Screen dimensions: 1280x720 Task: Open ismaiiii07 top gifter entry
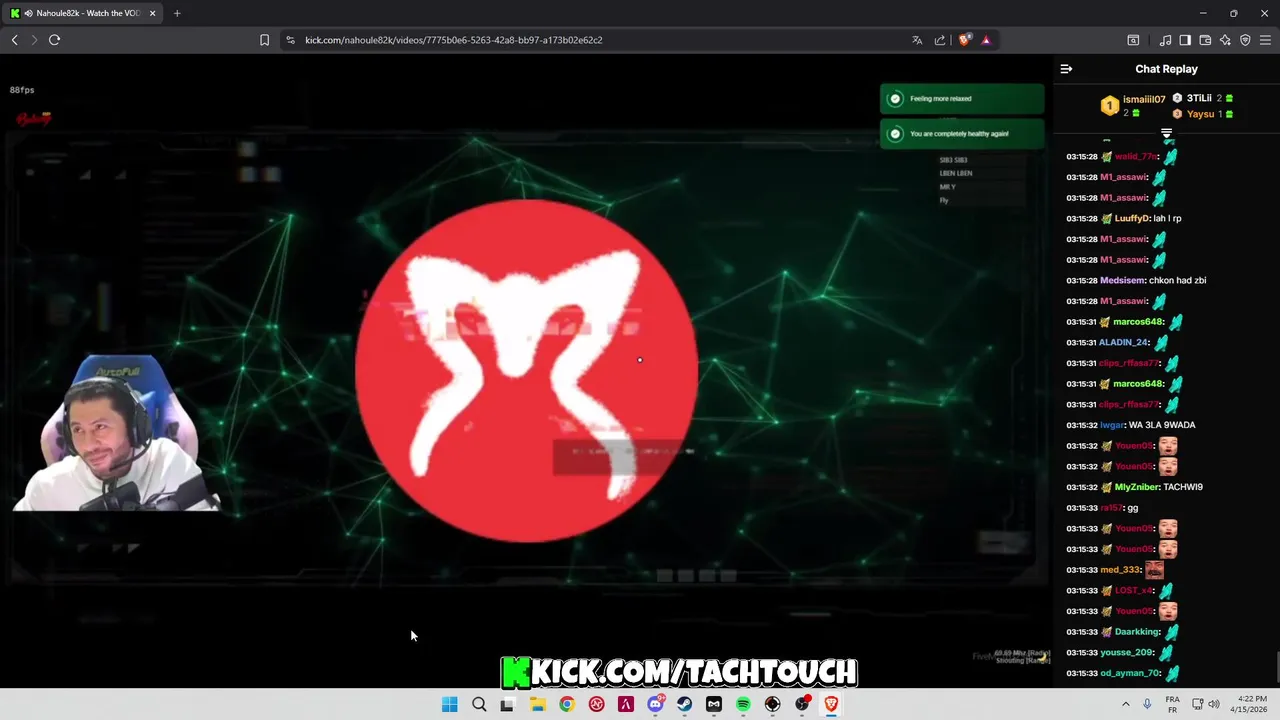pyautogui.click(x=1134, y=105)
